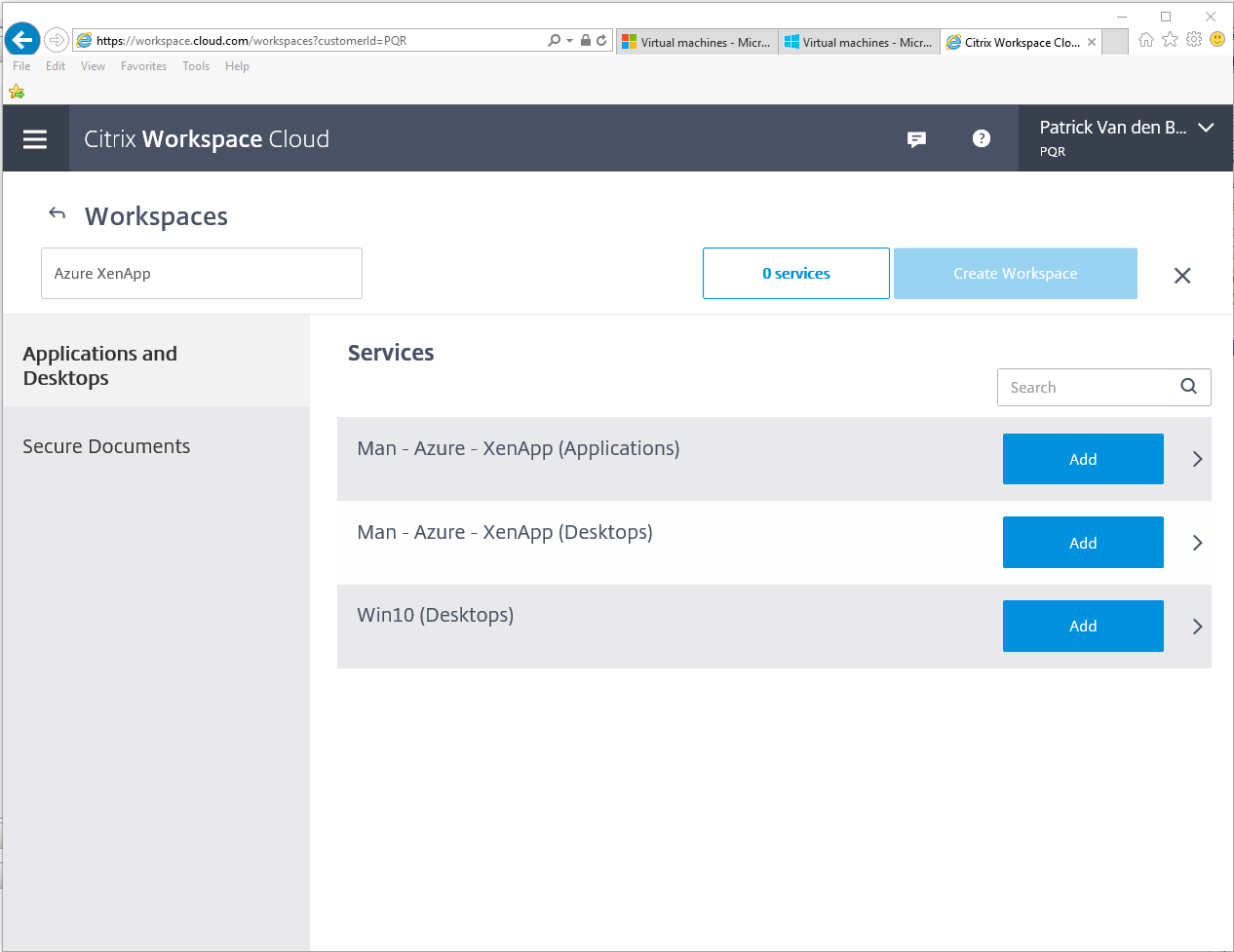Image resolution: width=1234 pixels, height=952 pixels.
Task: Click the Man - Azure - XenApp (Applications) label
Action: [519, 448]
